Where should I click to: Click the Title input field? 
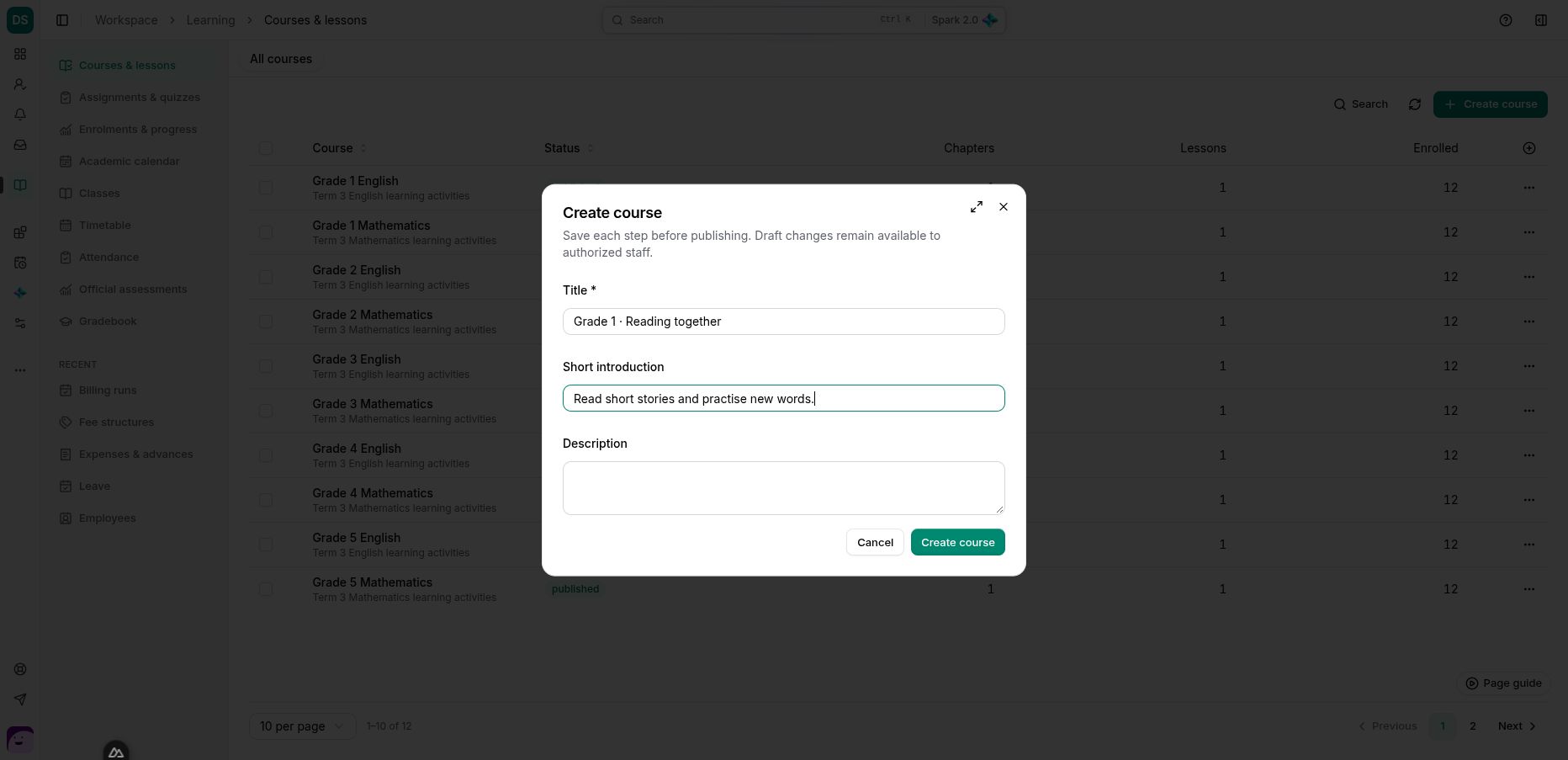coord(784,322)
